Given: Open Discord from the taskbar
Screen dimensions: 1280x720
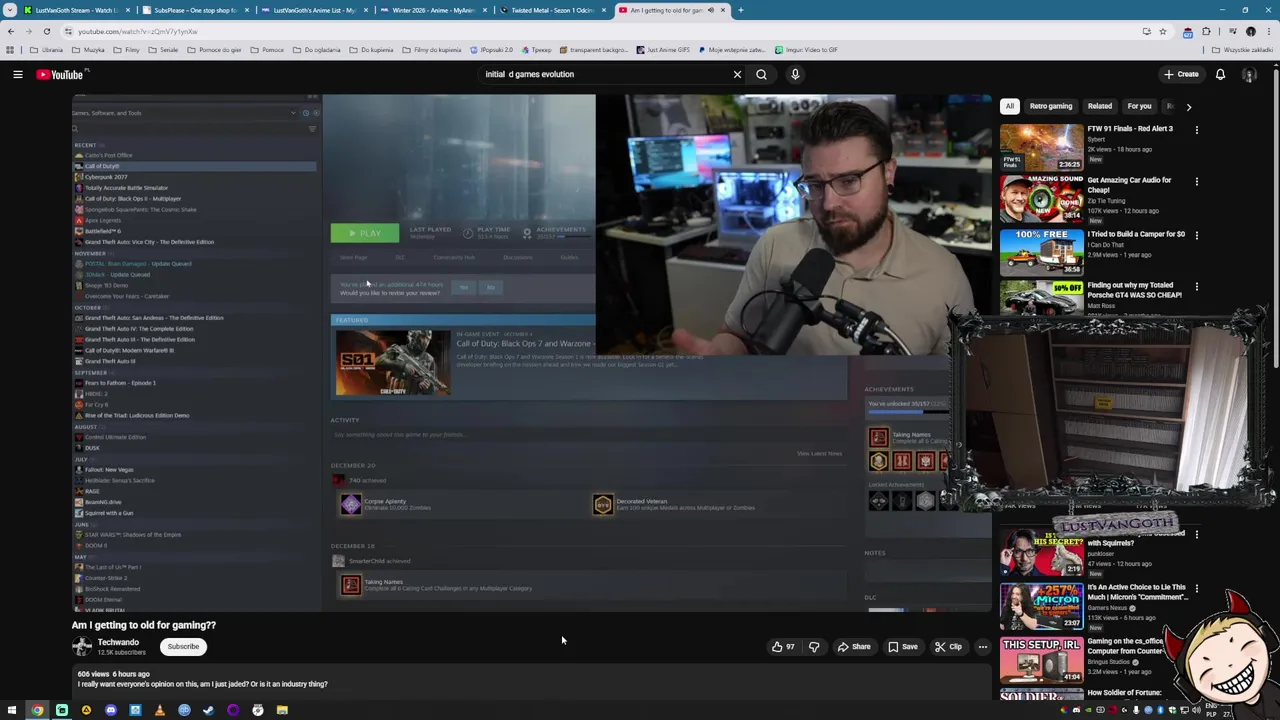Looking at the screenshot, I should pos(110,710).
